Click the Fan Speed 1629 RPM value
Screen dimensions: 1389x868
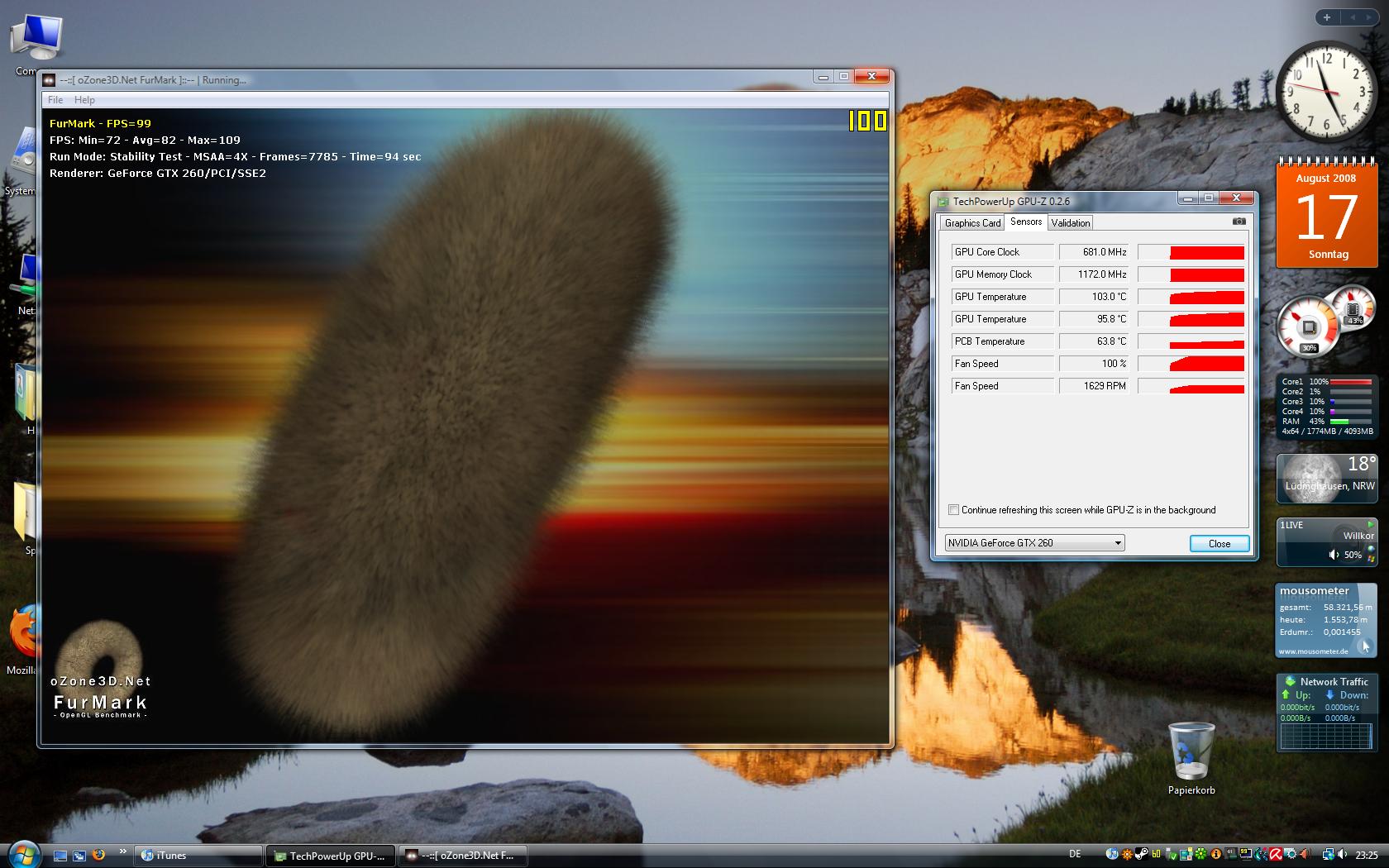(1094, 386)
